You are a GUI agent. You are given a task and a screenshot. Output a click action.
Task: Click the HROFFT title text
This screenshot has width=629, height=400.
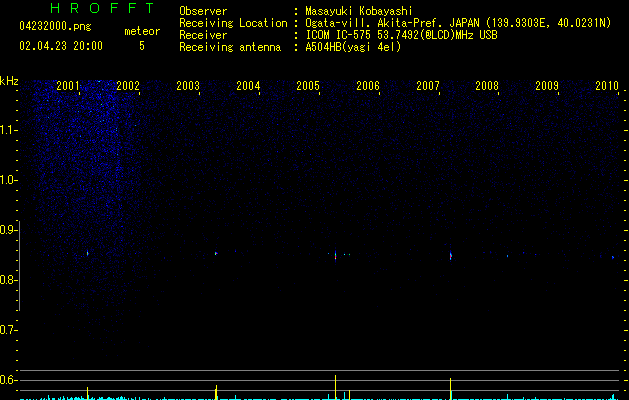pyautogui.click(x=102, y=8)
